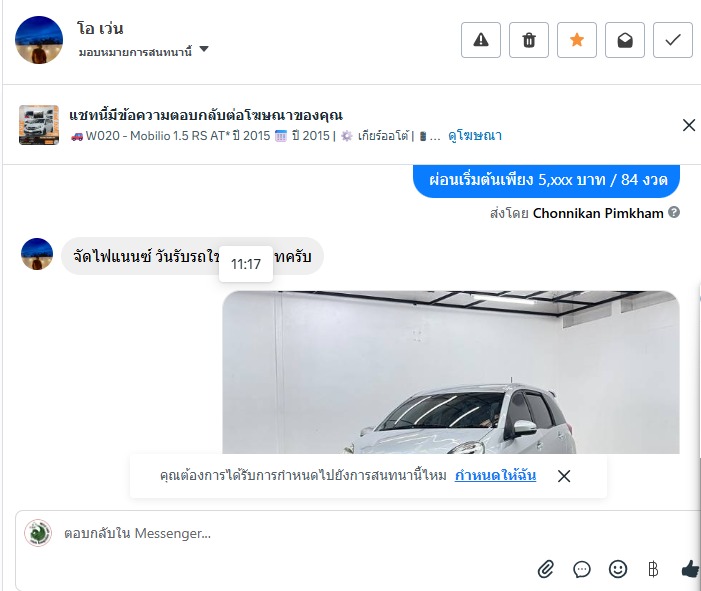701x591 pixels.
Task: Send a thumbs-up like
Action: (x=690, y=569)
